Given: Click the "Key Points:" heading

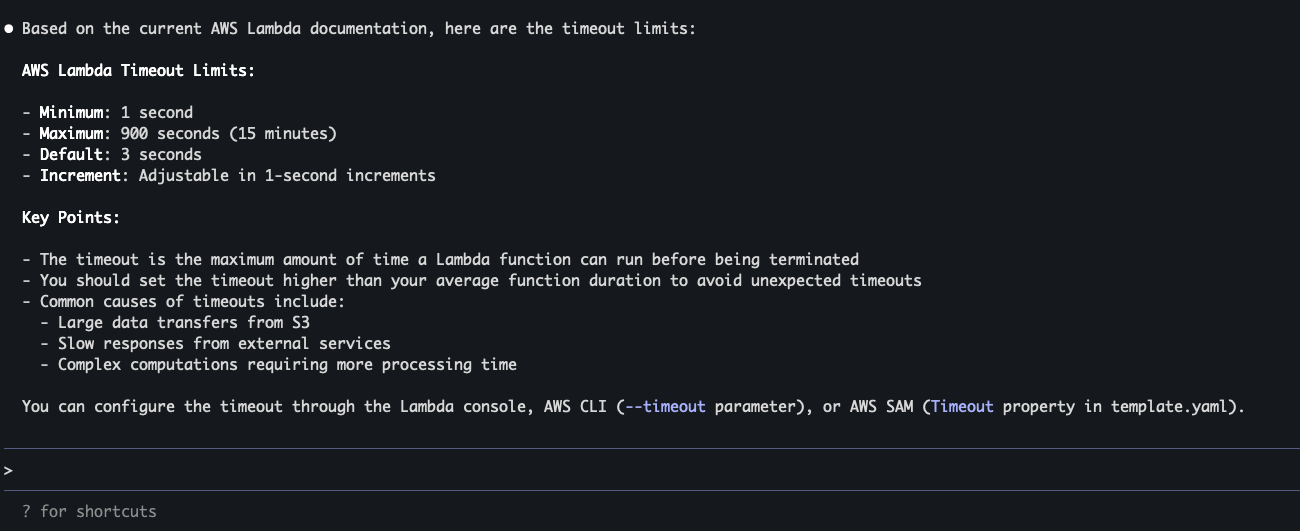Looking at the screenshot, I should 71,217.
